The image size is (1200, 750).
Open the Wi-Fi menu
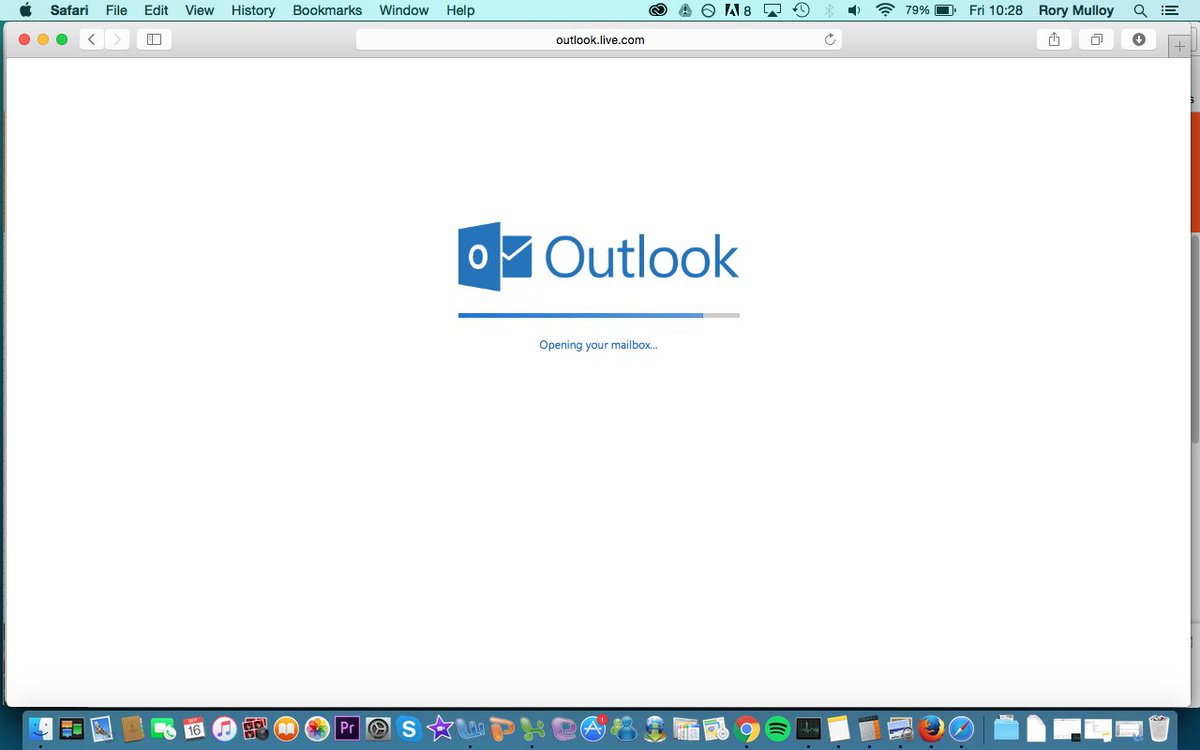pos(884,10)
